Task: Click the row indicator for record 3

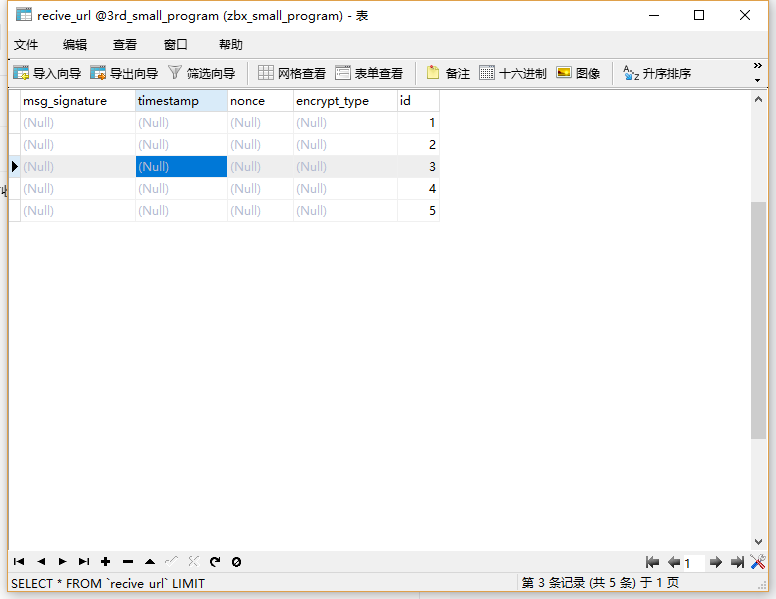Action: click(15, 166)
